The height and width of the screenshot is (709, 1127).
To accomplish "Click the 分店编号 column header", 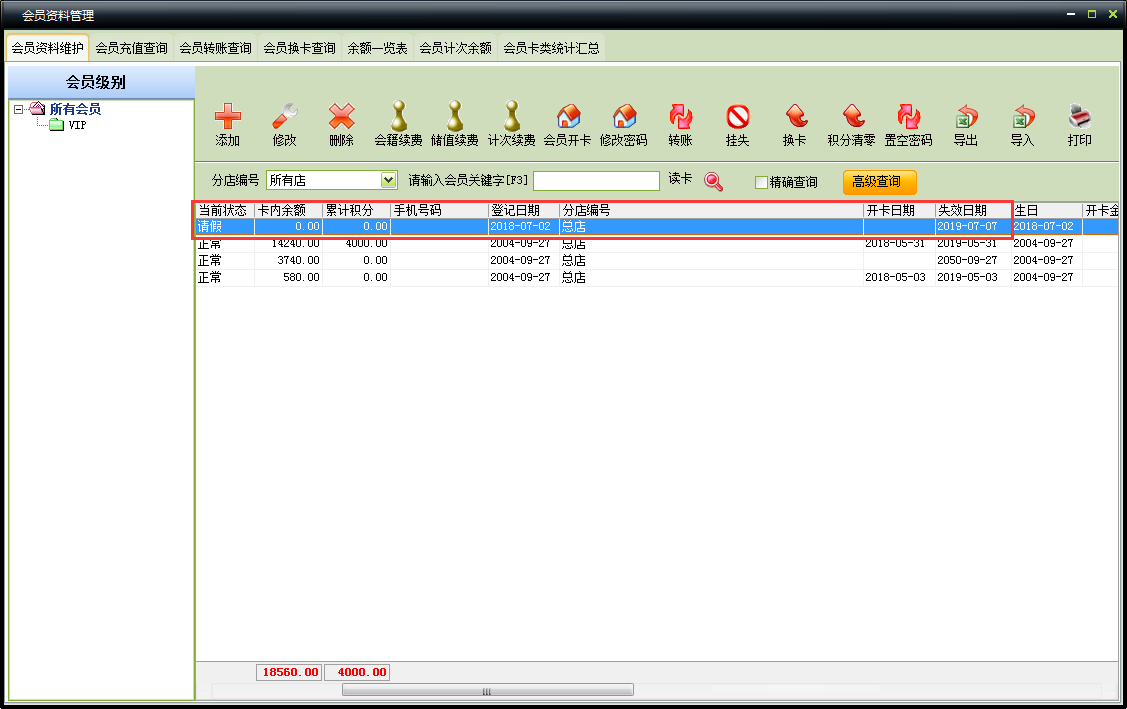I will [x=712, y=210].
